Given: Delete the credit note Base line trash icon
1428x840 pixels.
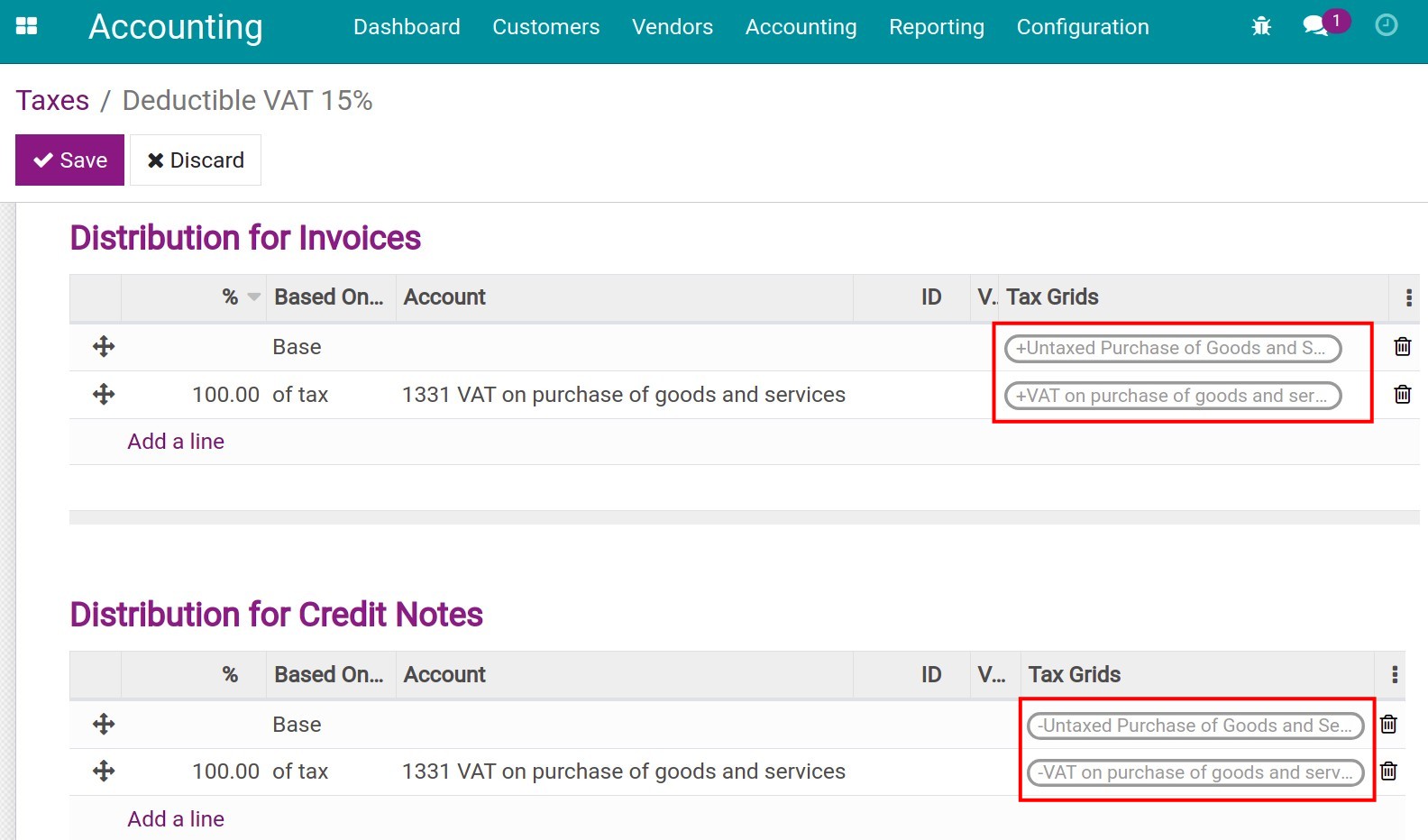Looking at the screenshot, I should 1389,724.
